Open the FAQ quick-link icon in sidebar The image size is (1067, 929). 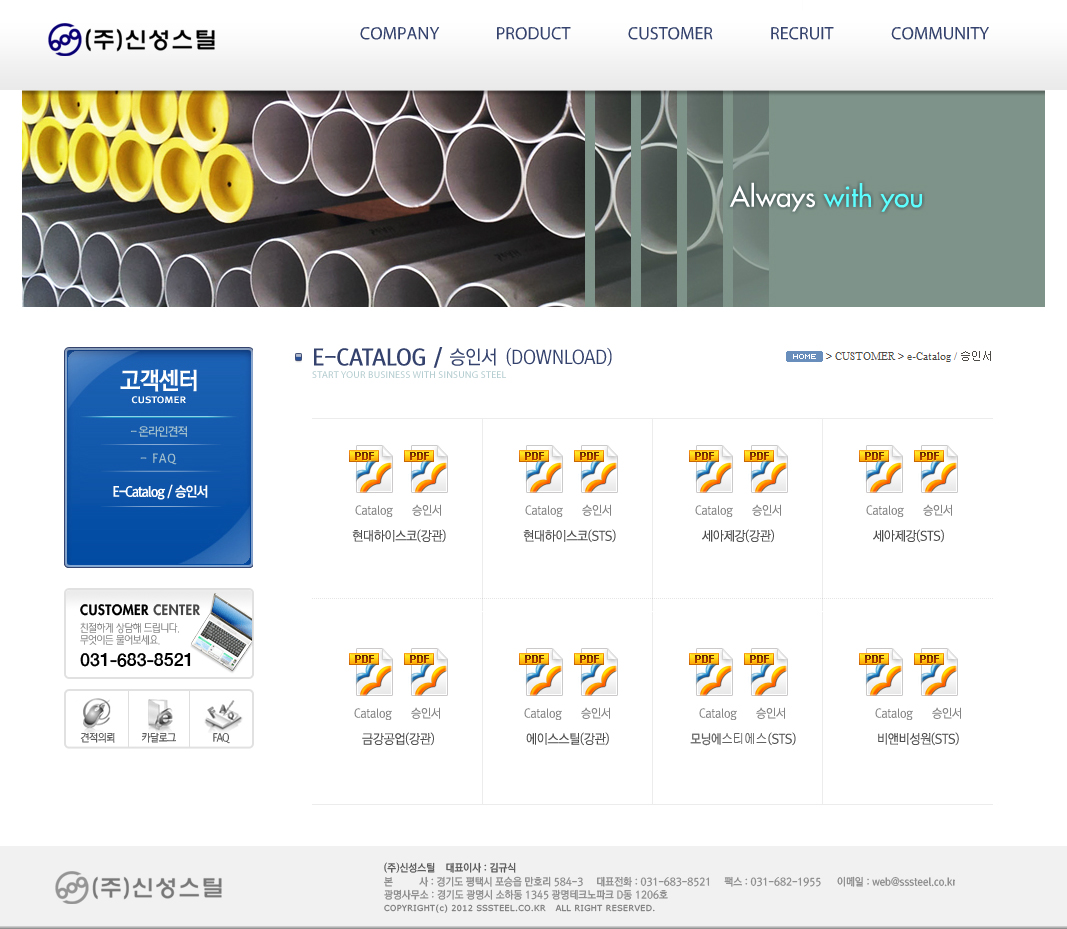click(x=221, y=719)
